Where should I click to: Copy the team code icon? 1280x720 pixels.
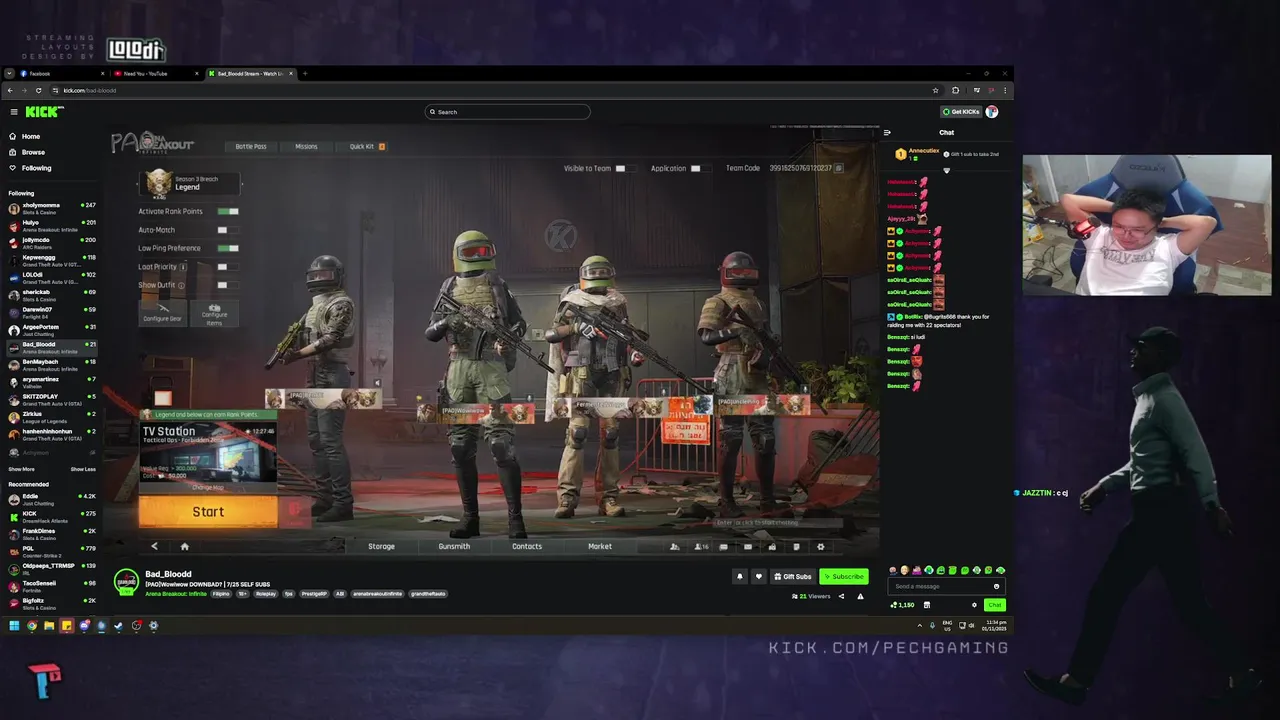point(838,168)
